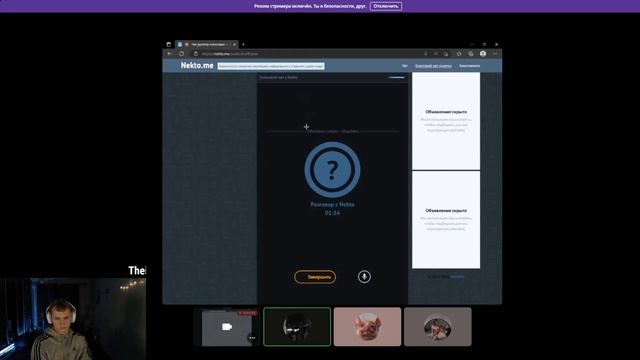The width and height of the screenshot is (640, 360).
Task: Open the blue footer link under ads
Action: (x=457, y=277)
